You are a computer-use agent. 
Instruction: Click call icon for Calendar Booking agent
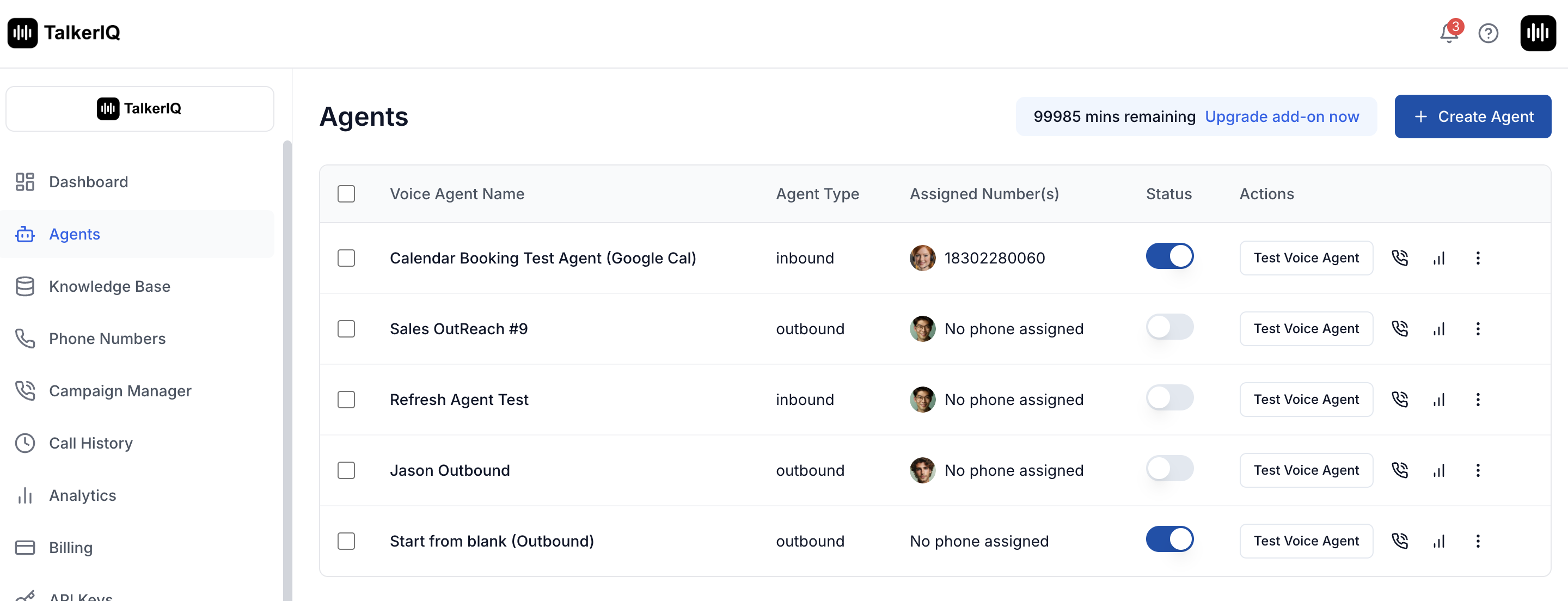(x=1400, y=258)
